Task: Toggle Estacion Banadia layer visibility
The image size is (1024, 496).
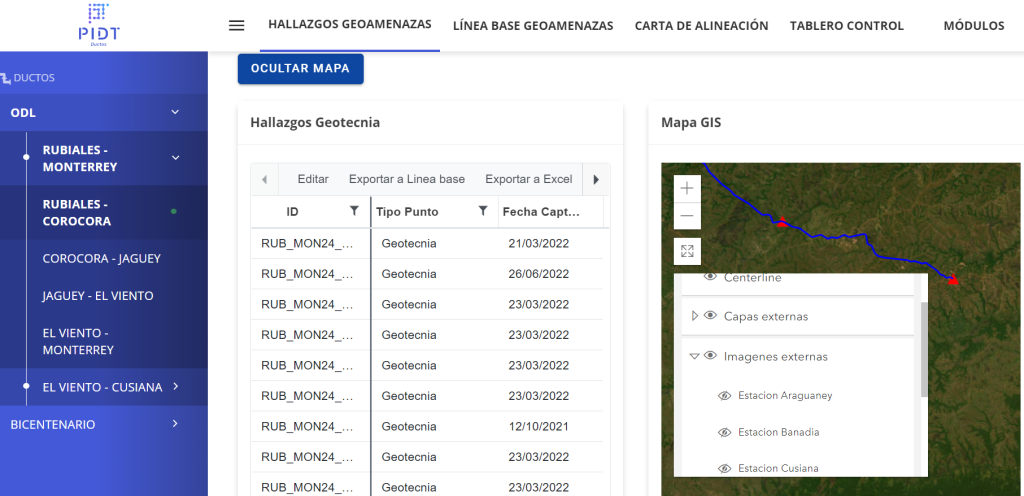Action: [725, 432]
